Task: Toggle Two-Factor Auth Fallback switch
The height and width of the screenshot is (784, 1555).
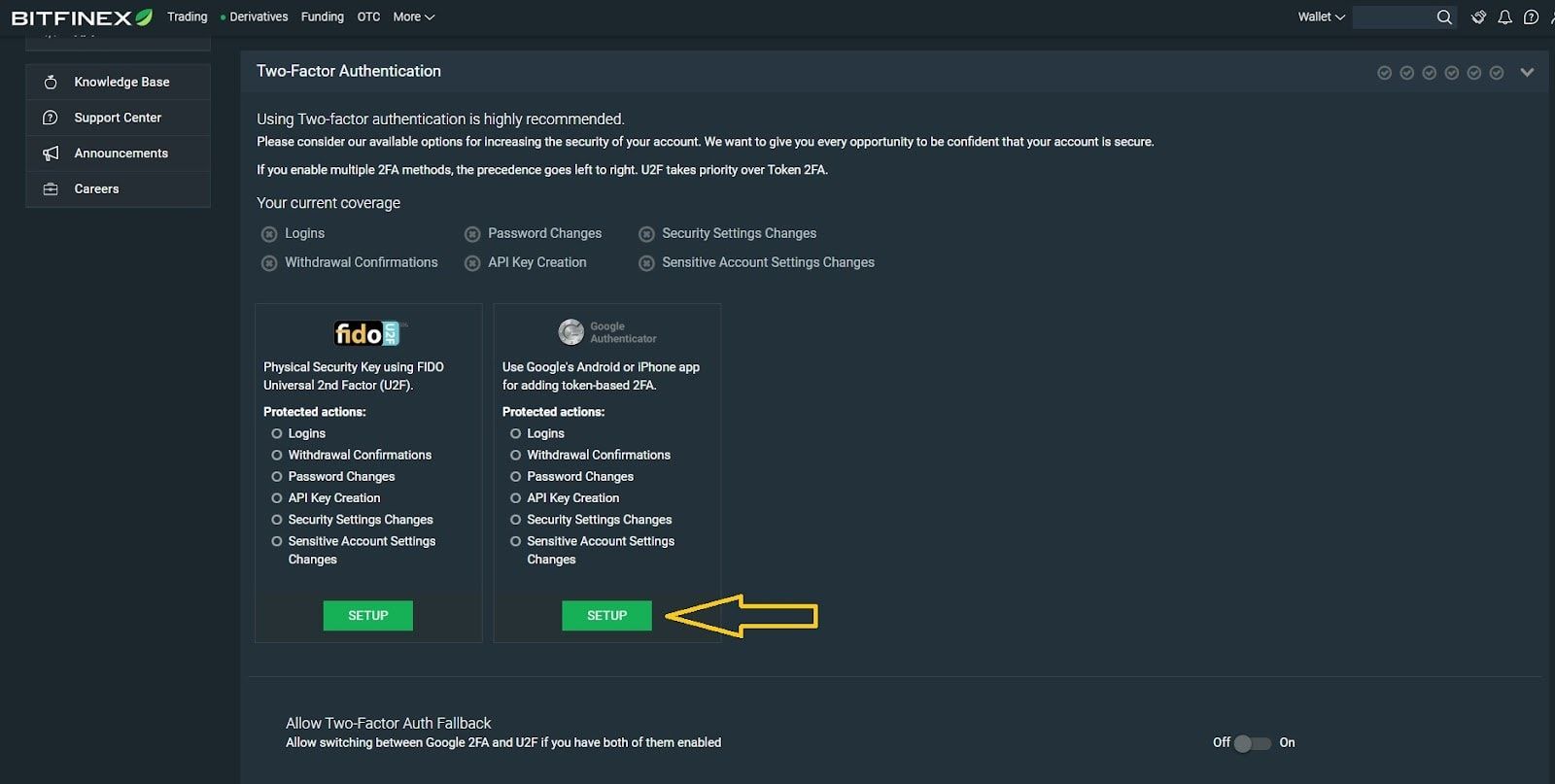Action: coord(1253,743)
